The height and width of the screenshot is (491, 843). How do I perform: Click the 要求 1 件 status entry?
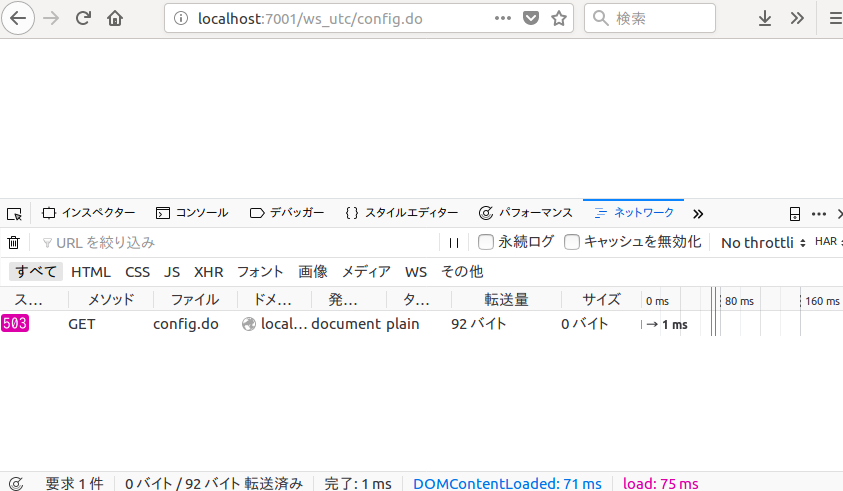click(x=74, y=483)
